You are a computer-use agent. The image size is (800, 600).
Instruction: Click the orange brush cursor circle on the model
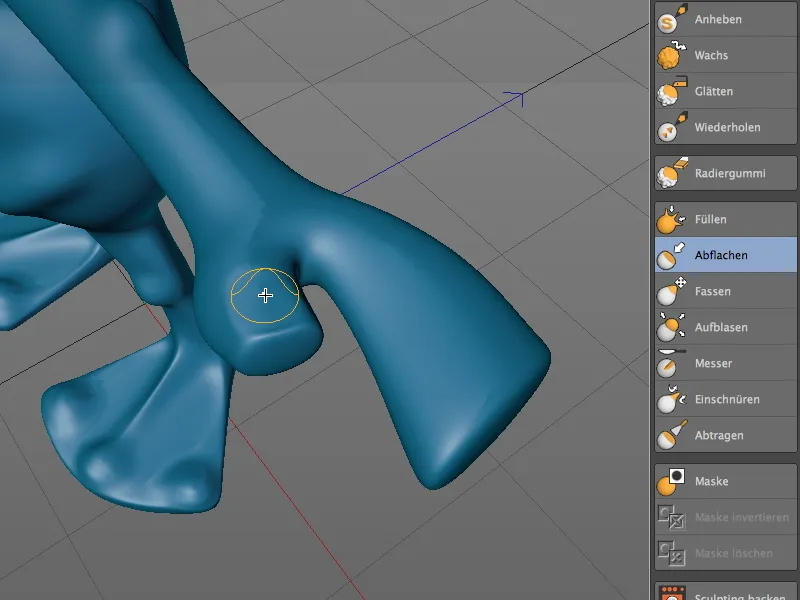(x=264, y=295)
